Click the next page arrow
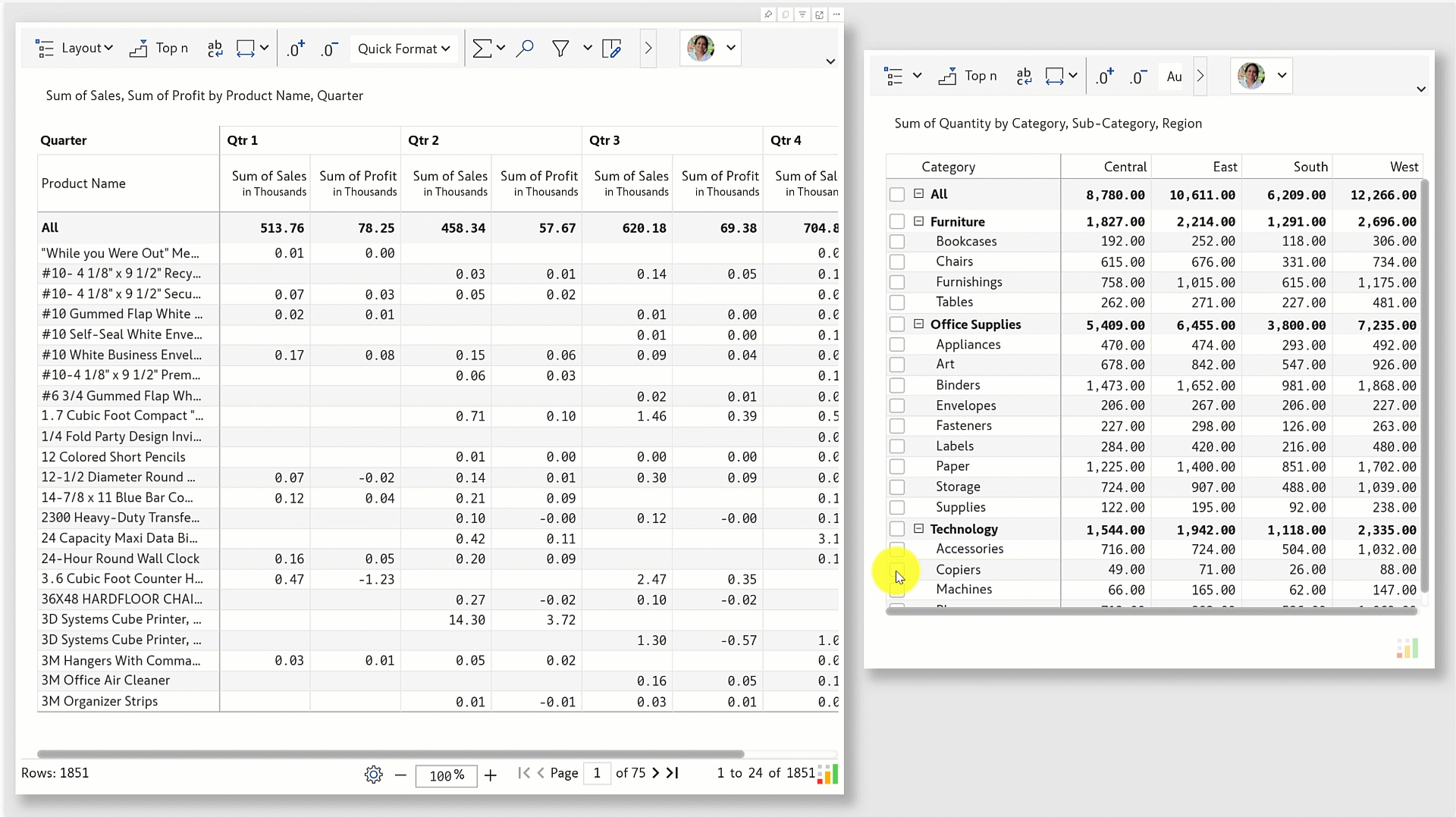Image resolution: width=1456 pixels, height=817 pixels. [x=656, y=773]
